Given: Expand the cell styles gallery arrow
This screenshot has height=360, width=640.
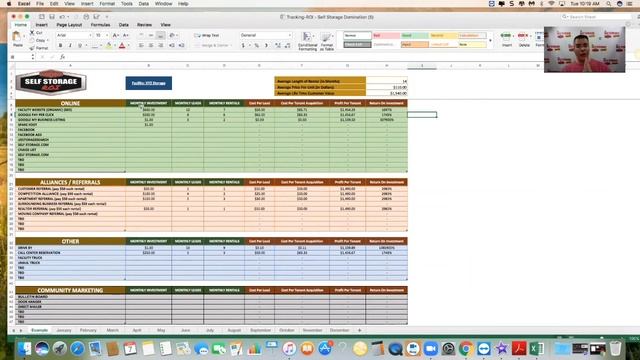Looking at the screenshot, I should point(490,40).
